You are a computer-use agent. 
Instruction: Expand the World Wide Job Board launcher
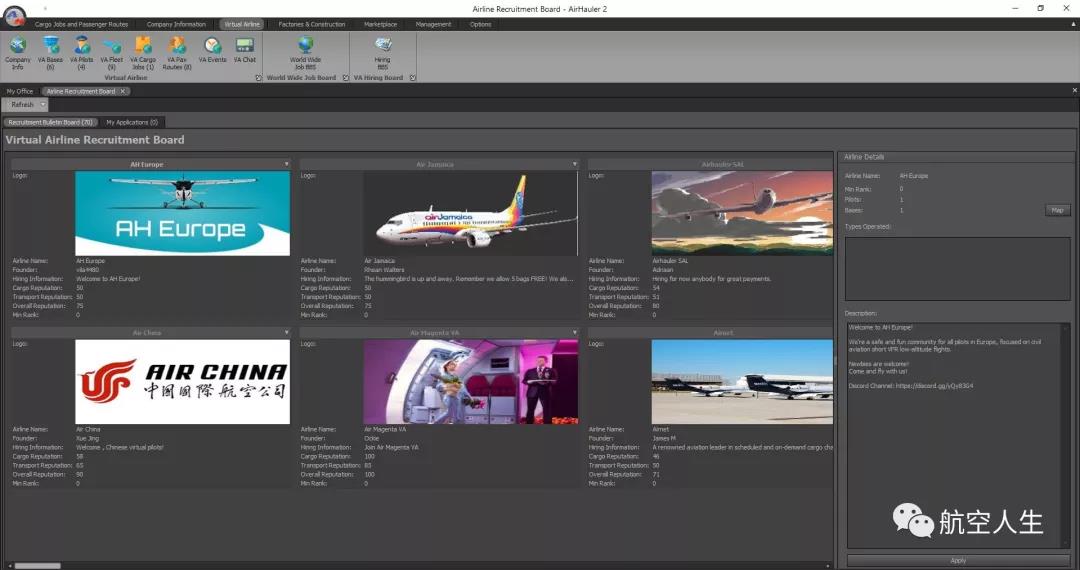(x=346, y=78)
